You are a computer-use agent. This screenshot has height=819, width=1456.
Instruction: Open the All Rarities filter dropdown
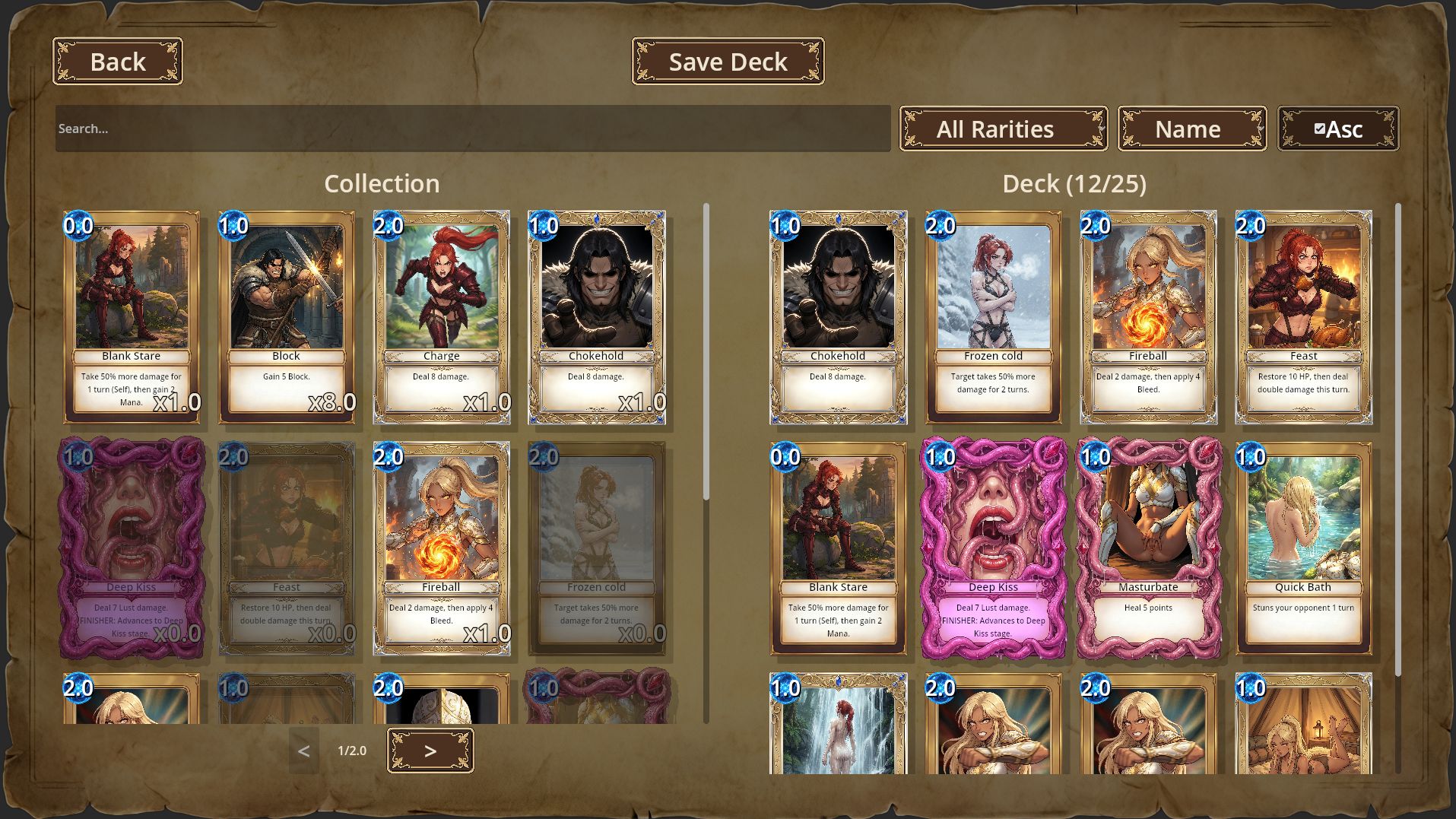pos(1004,129)
